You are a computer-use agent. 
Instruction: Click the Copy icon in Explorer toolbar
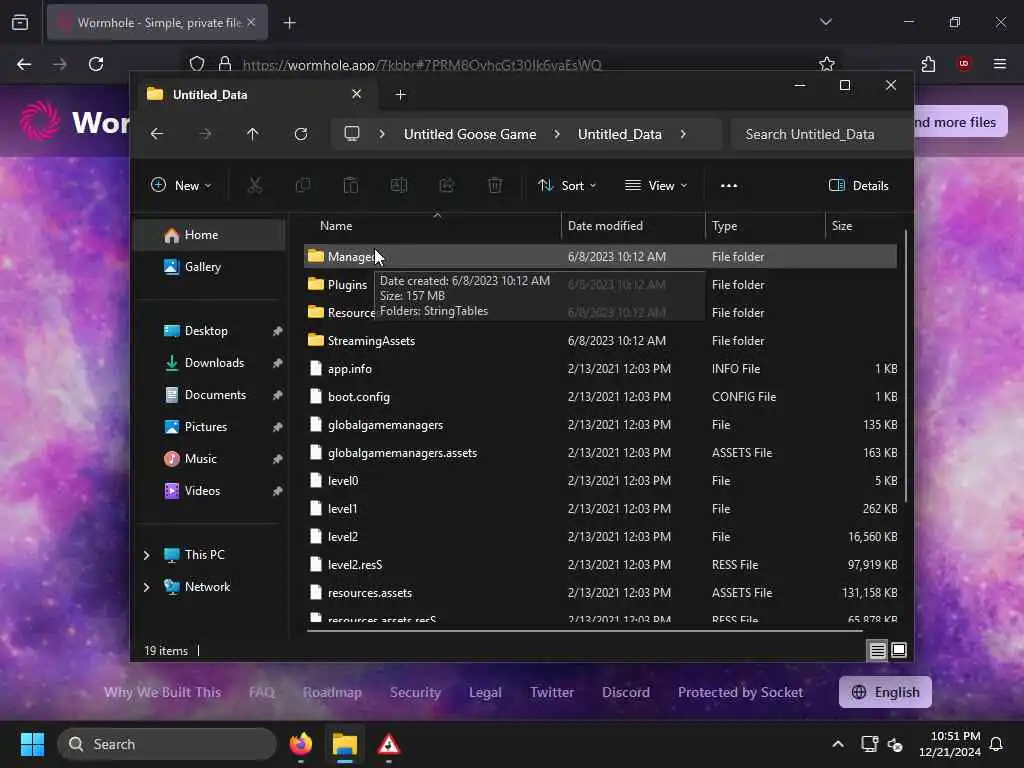pyautogui.click(x=302, y=185)
